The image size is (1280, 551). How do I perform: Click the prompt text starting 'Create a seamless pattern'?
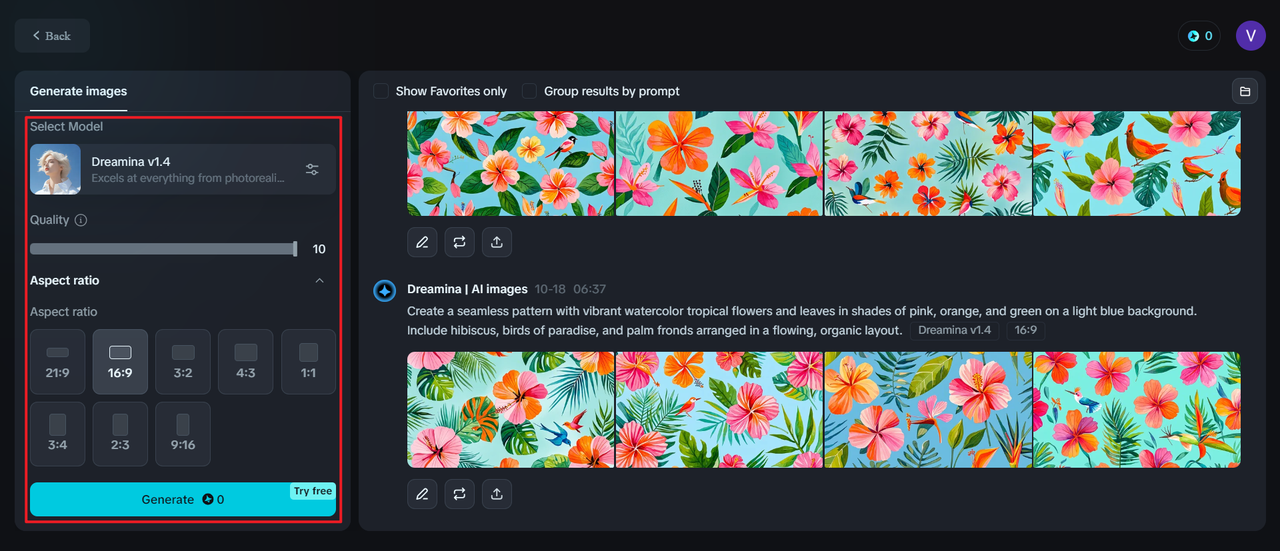point(802,320)
